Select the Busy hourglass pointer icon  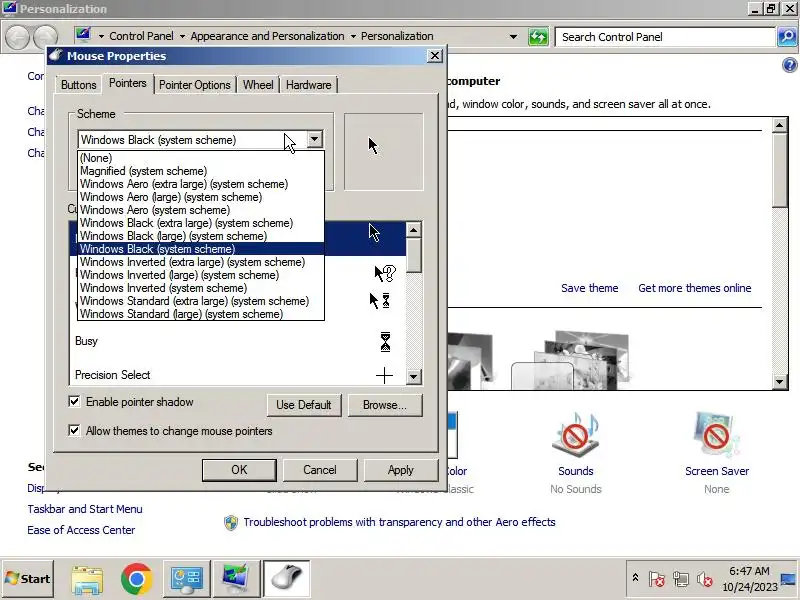click(x=385, y=341)
